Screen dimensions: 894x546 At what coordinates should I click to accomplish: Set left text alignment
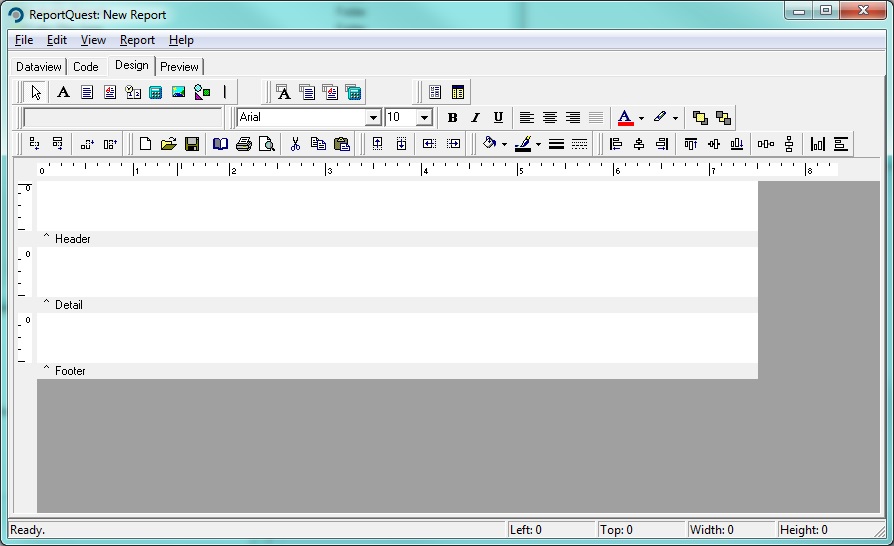point(526,117)
